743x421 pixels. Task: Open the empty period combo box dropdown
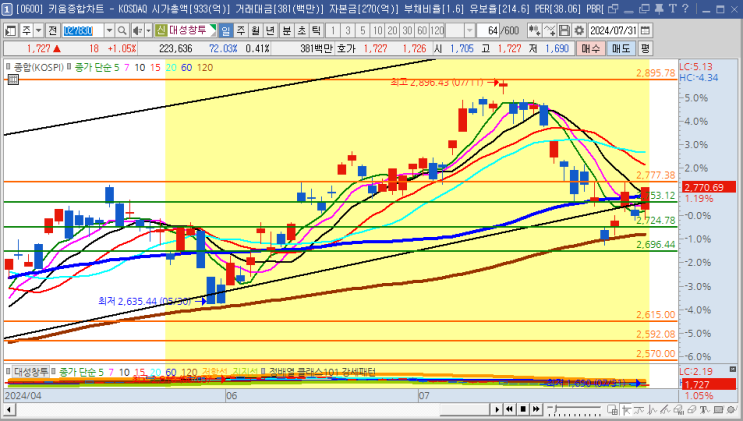[x=469, y=30]
